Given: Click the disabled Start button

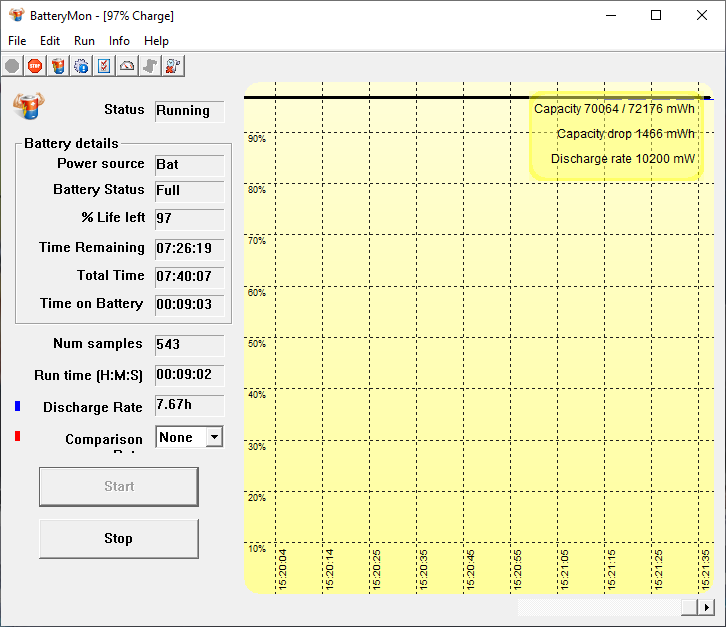Looking at the screenshot, I should pyautogui.click(x=118, y=486).
